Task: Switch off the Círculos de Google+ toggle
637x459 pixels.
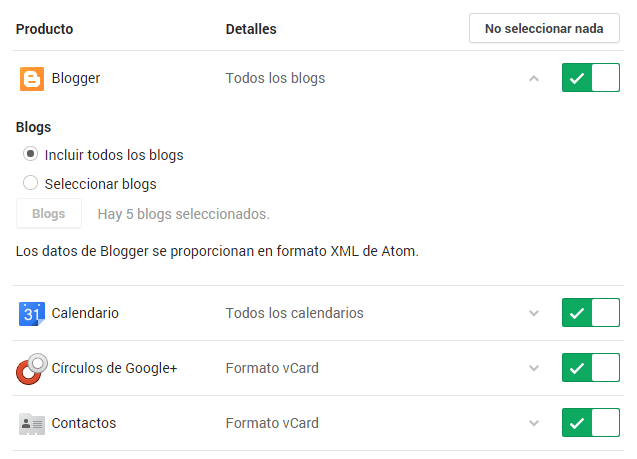Action: tap(591, 368)
